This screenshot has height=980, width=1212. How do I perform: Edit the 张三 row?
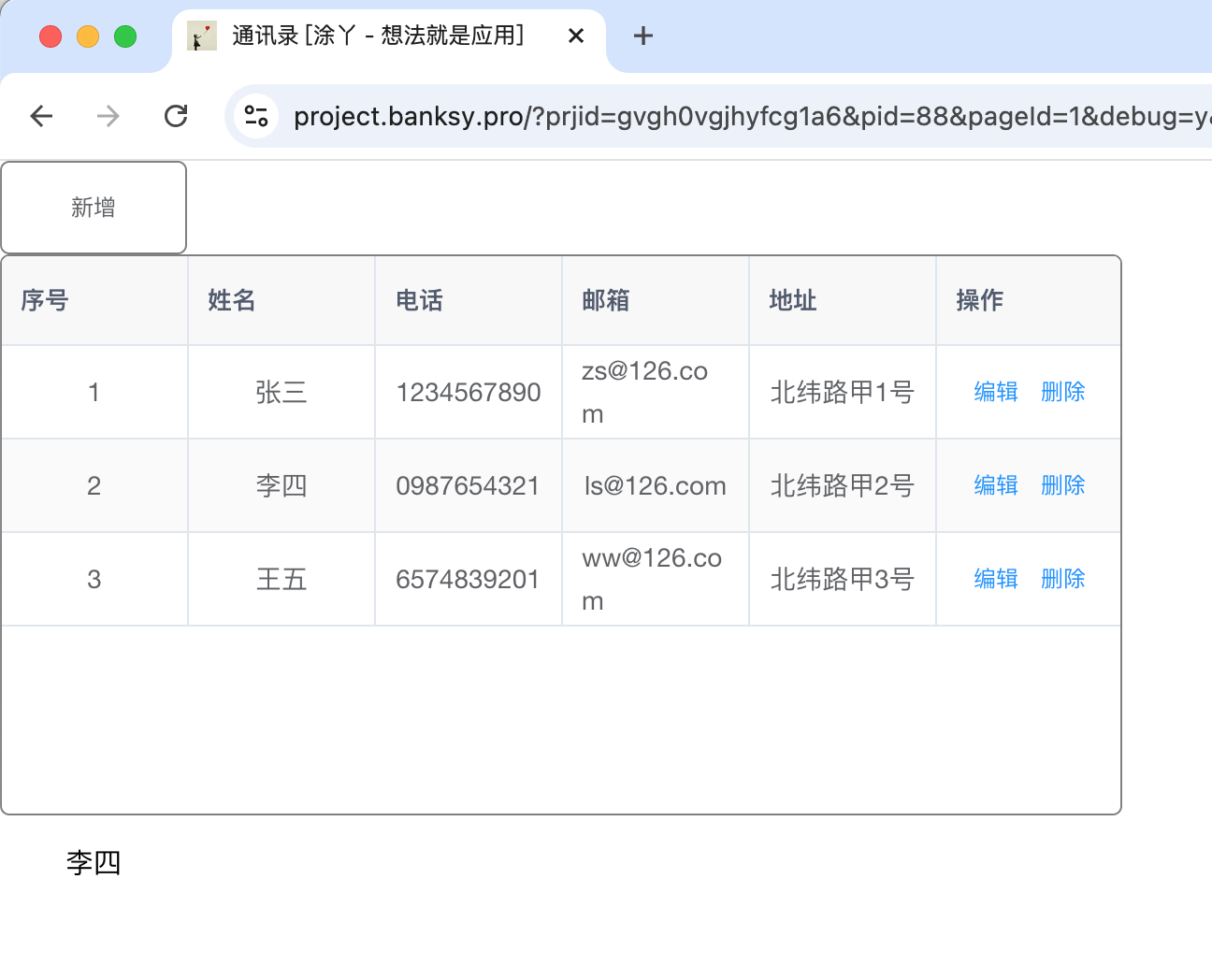tap(996, 392)
